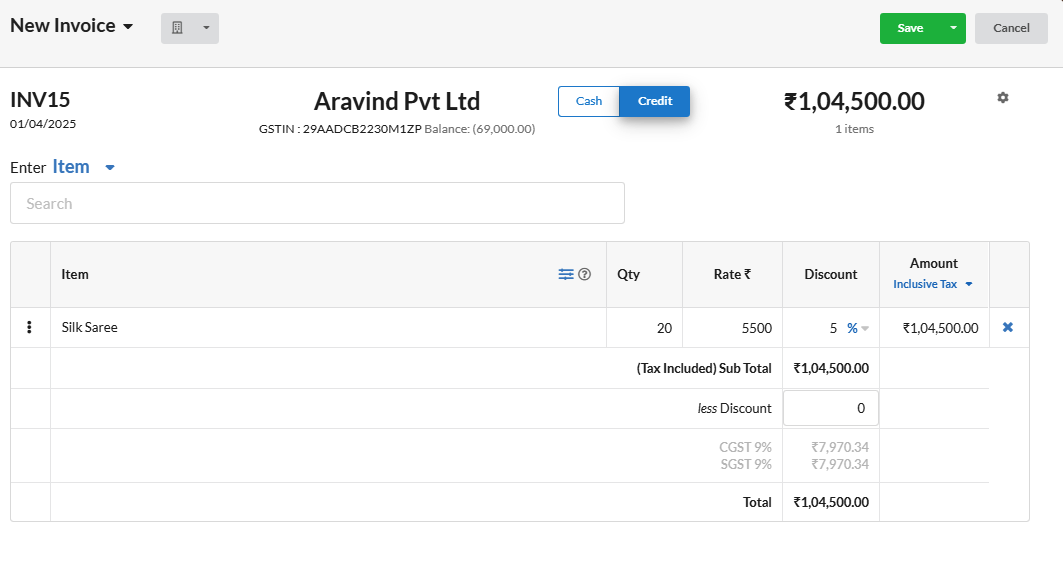
Task: Click invoice date 01/04/2025
Action: [43, 124]
